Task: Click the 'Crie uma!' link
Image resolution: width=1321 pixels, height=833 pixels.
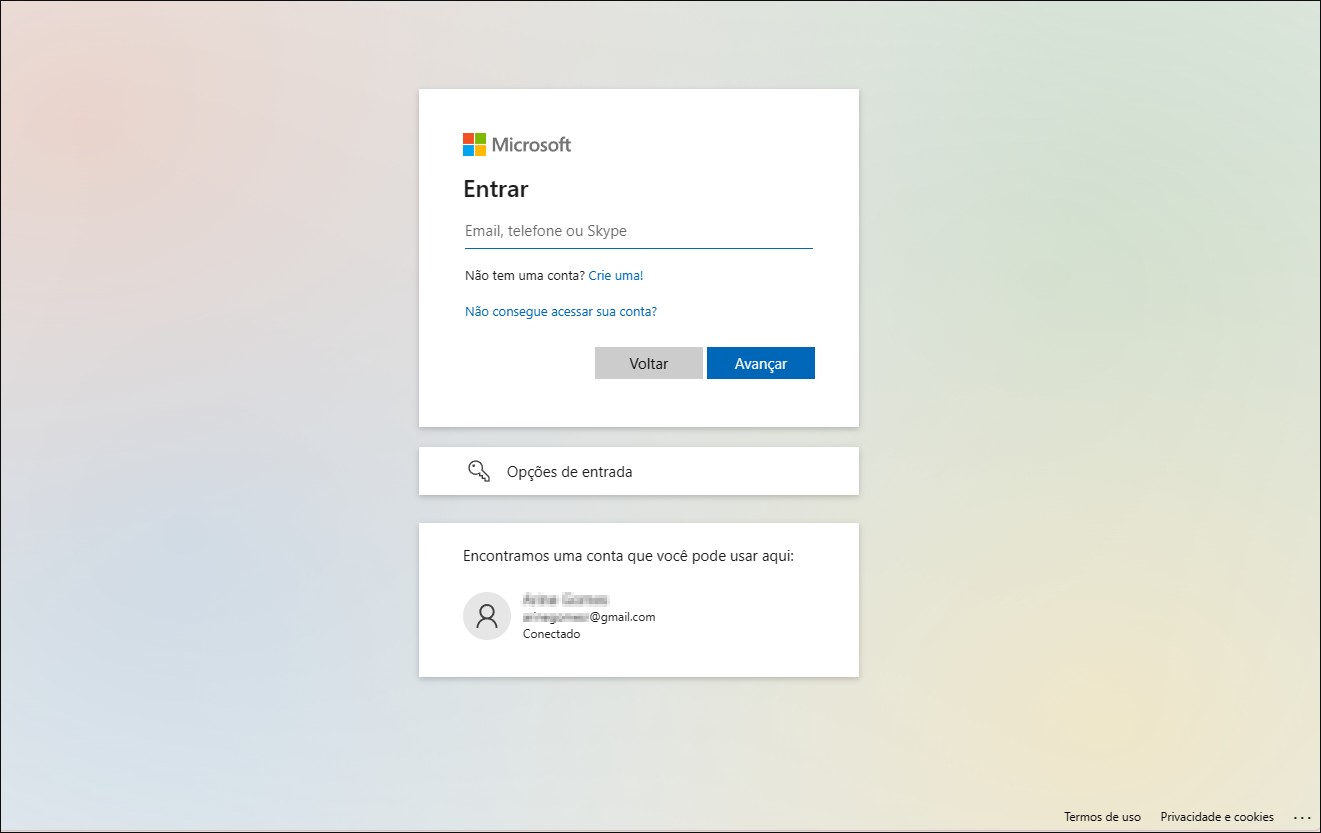Action: coord(615,275)
